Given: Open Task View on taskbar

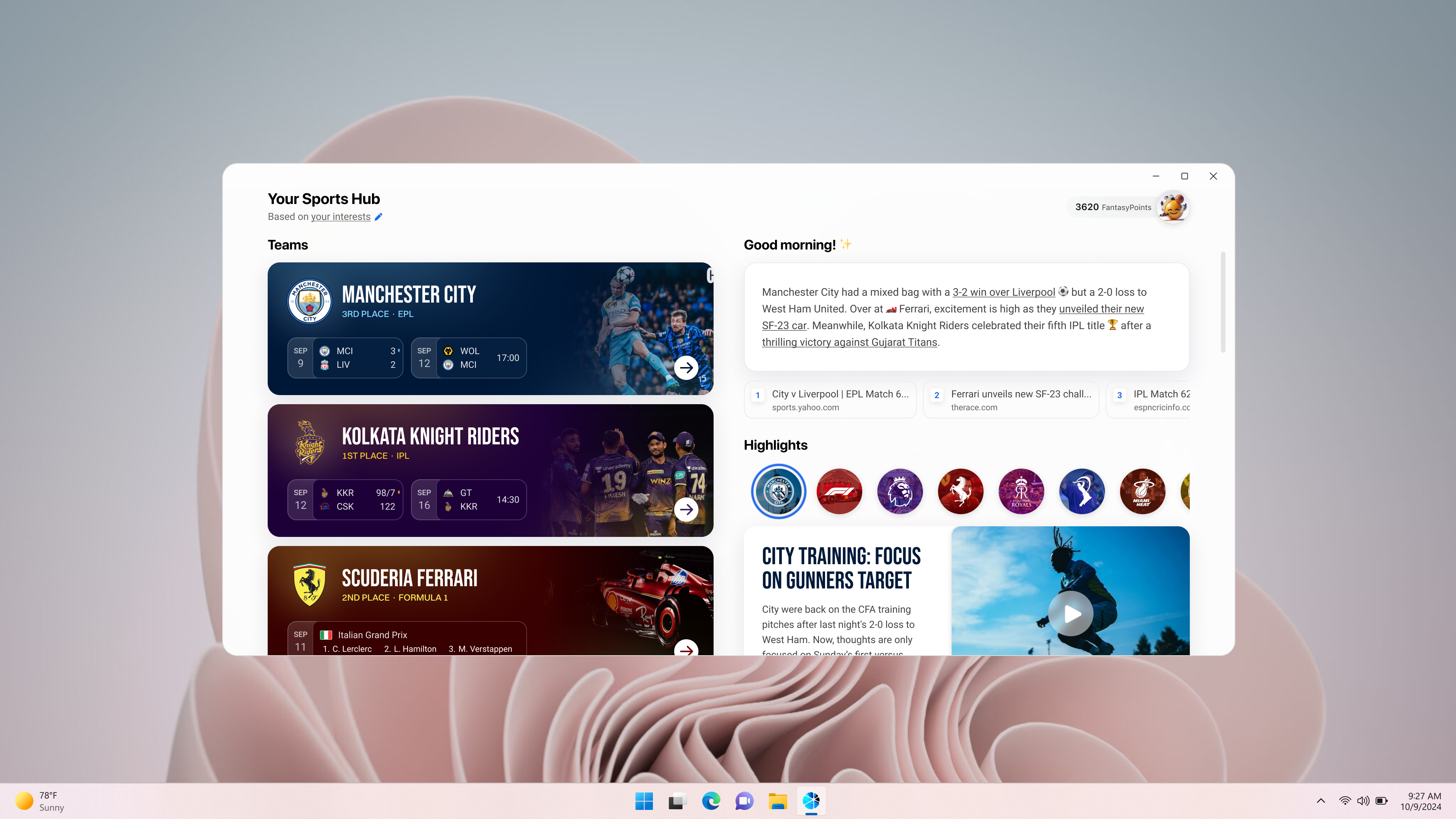Looking at the screenshot, I should pos(677,801).
